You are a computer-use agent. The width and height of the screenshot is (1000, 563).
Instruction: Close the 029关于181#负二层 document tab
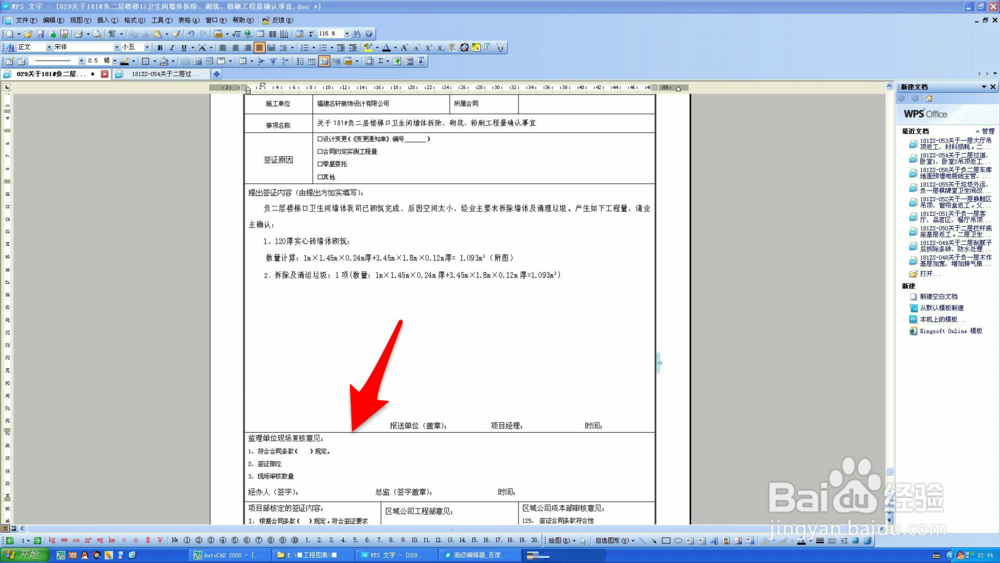pos(105,74)
